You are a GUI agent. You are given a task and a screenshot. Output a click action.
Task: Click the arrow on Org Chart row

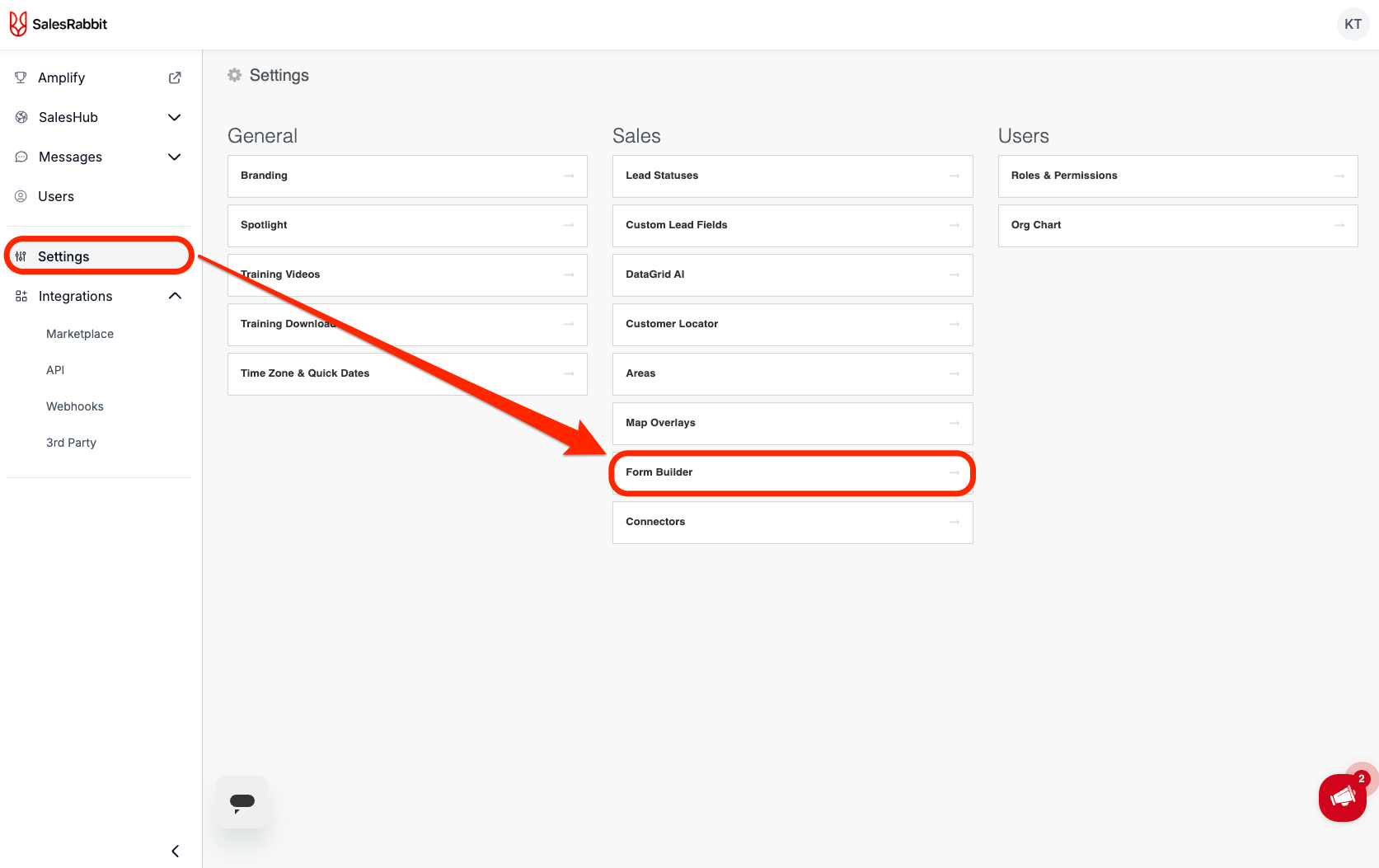pos(1339,225)
